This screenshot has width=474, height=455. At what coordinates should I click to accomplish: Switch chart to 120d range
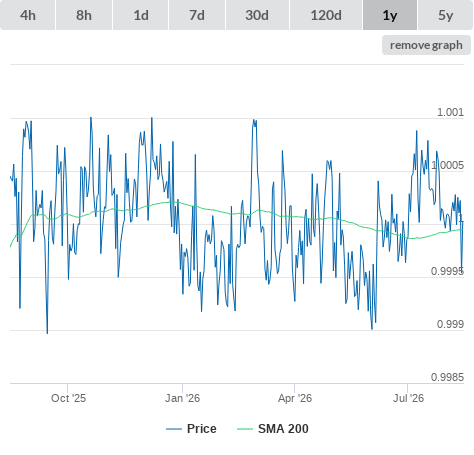pos(326,15)
